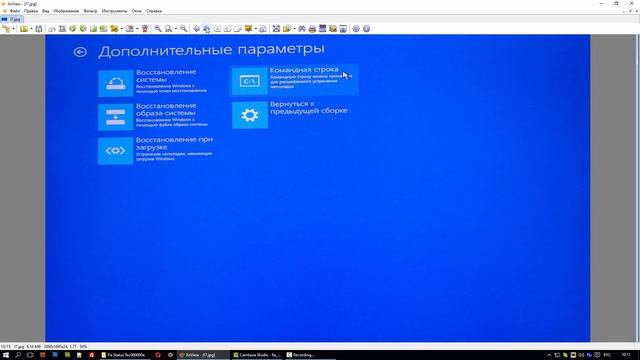Click the blue info About icon
The image size is (640, 360).
(367, 29)
